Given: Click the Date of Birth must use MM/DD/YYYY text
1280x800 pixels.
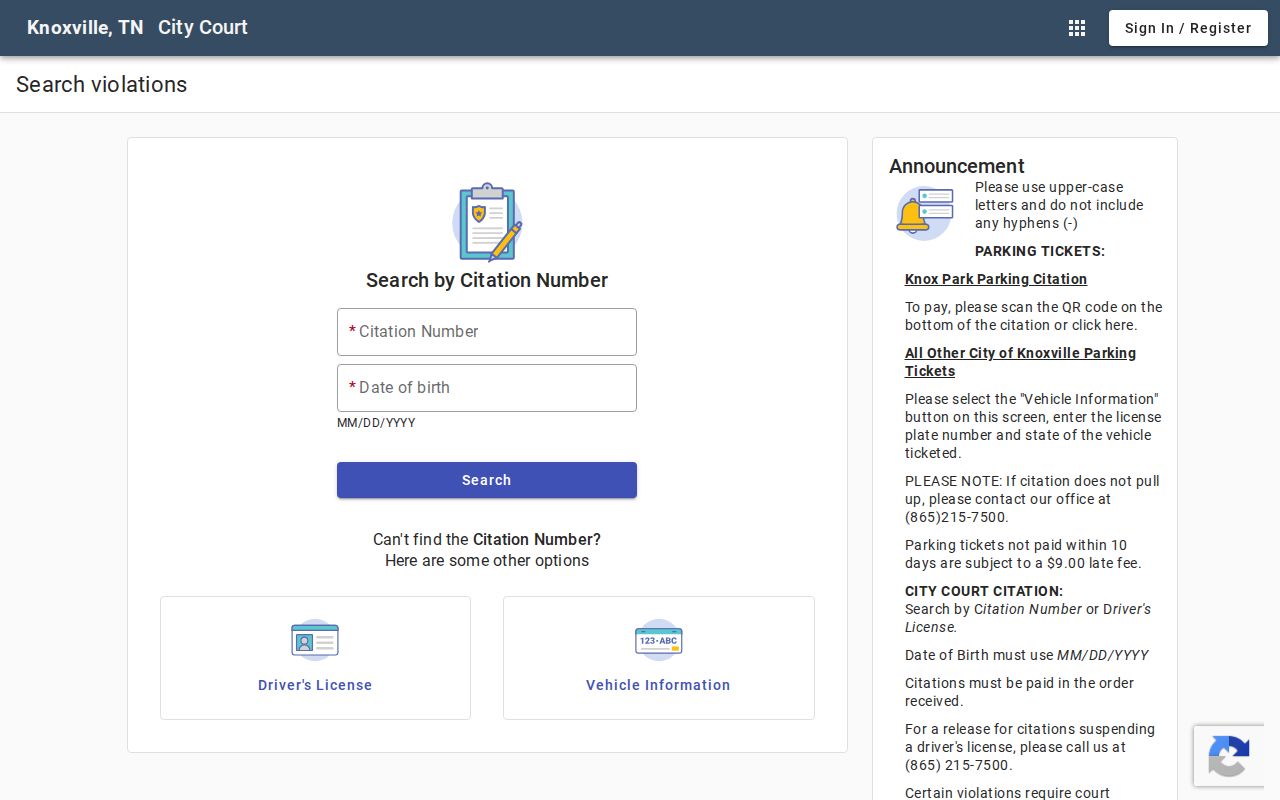Looking at the screenshot, I should click(x=1027, y=655).
